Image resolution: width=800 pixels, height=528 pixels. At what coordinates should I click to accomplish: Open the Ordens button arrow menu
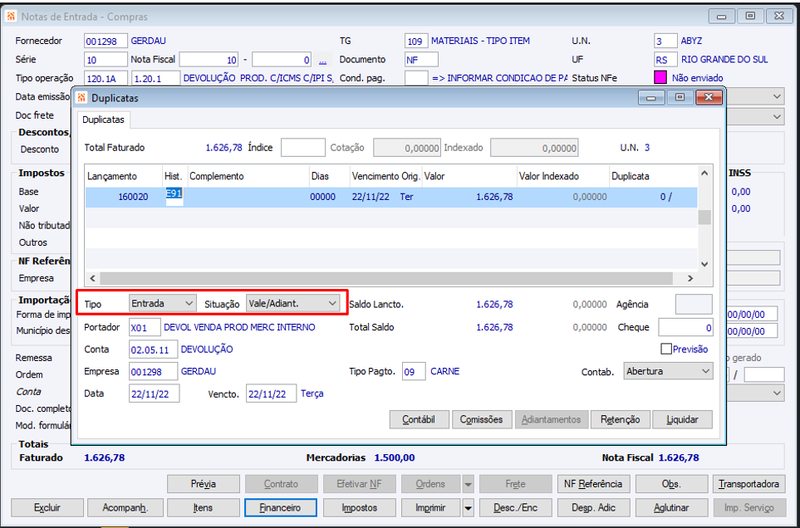click(468, 484)
